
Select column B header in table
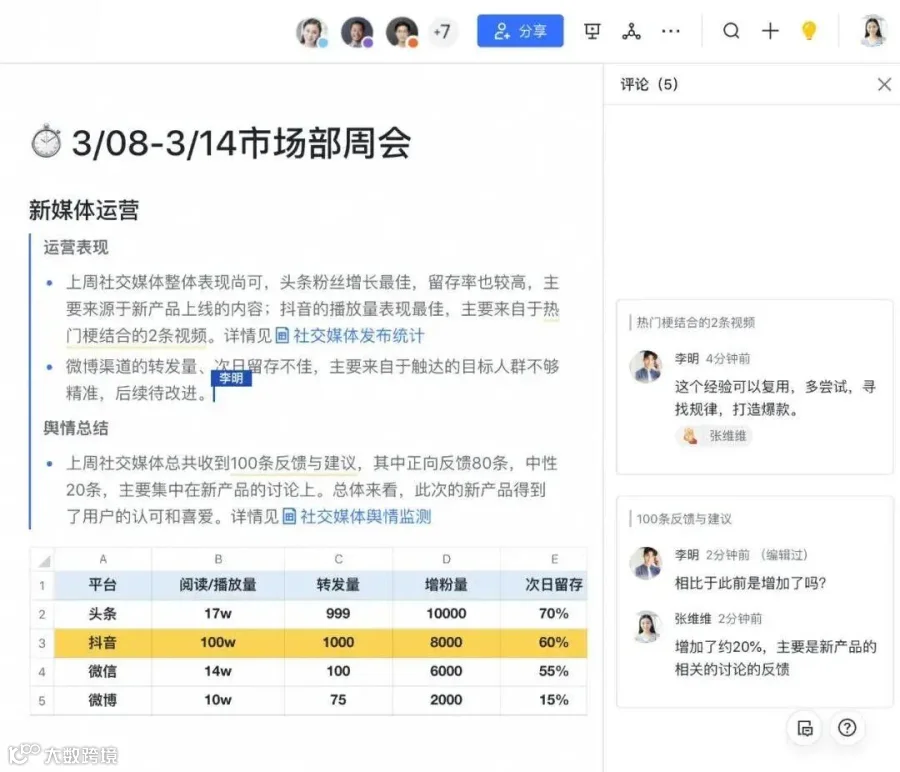218,560
